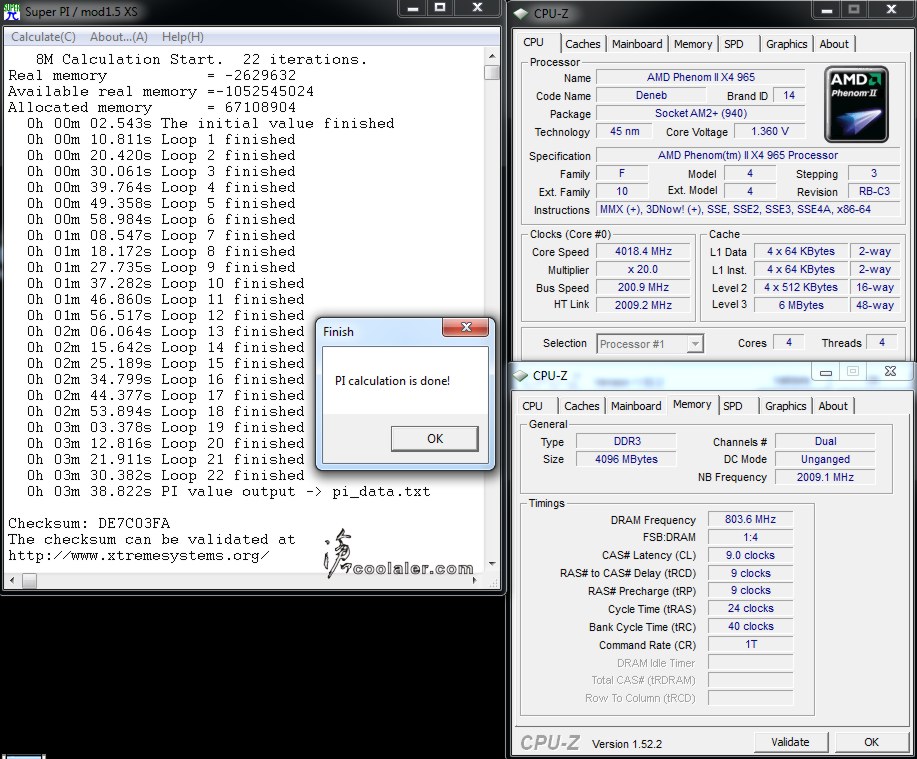Image resolution: width=917 pixels, height=759 pixels.
Task: Click the Code Name value 'Deneb'
Action: (x=651, y=95)
